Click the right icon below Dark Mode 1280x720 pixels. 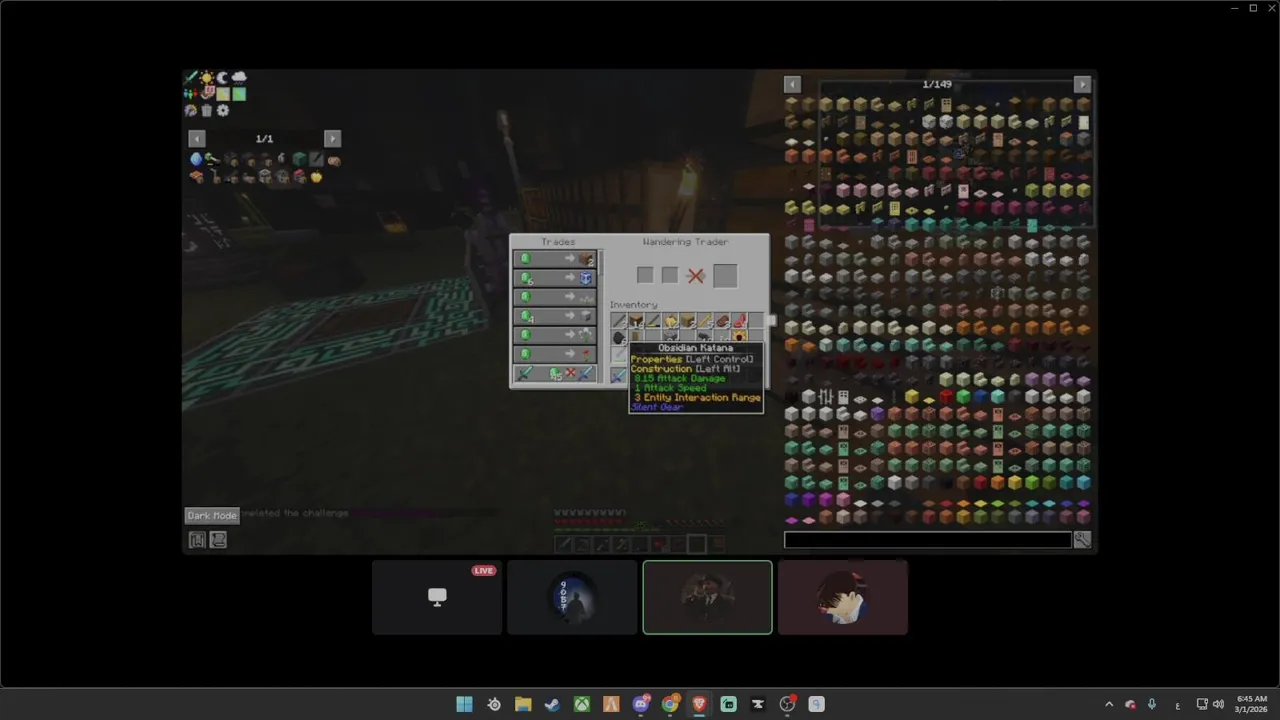pos(218,540)
